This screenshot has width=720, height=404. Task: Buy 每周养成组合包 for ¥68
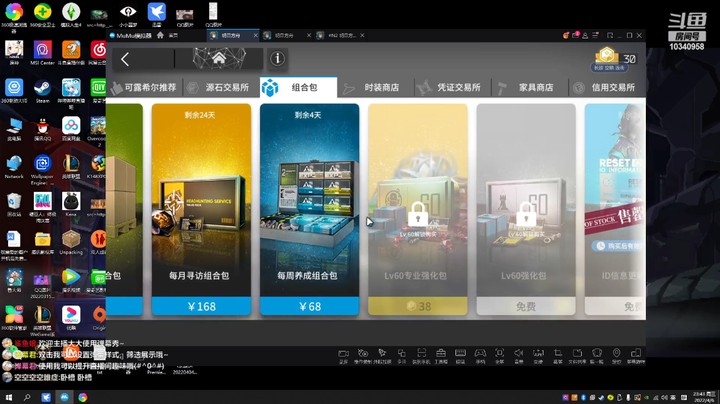click(x=309, y=306)
